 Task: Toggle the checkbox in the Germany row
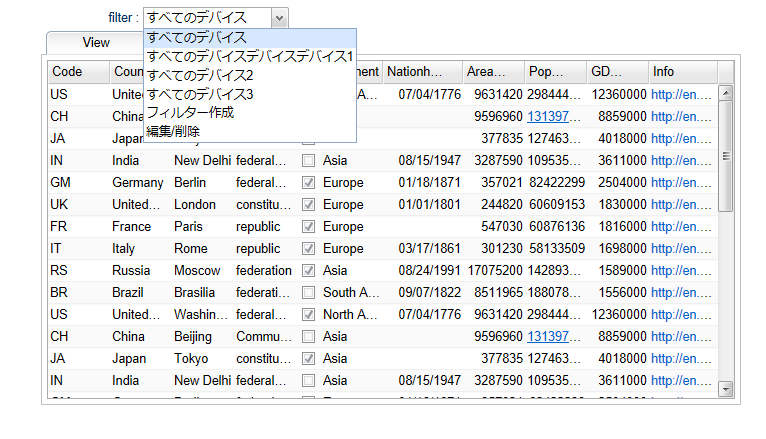pos(309,182)
